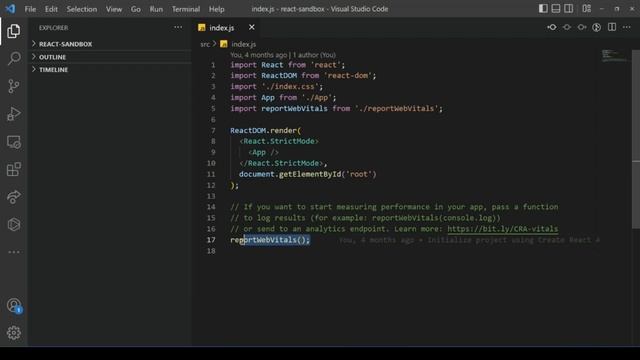Viewport: 640px width, 360px height.
Task: Open the Terminal menu
Action: coord(186,9)
